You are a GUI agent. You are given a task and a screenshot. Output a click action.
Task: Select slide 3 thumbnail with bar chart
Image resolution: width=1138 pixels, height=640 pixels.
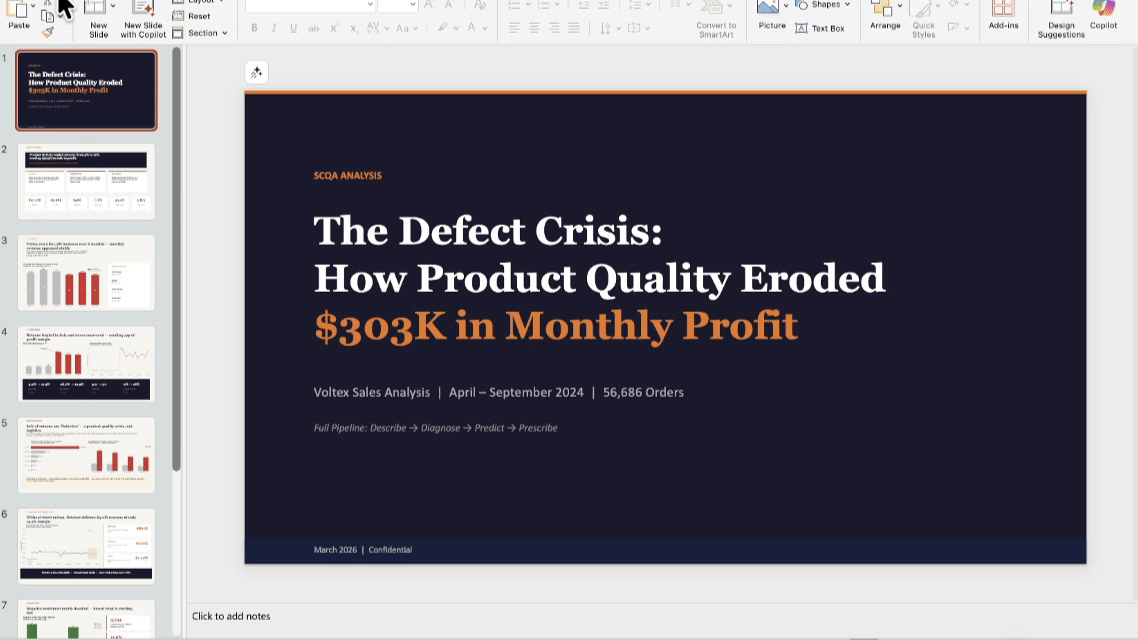(86, 272)
